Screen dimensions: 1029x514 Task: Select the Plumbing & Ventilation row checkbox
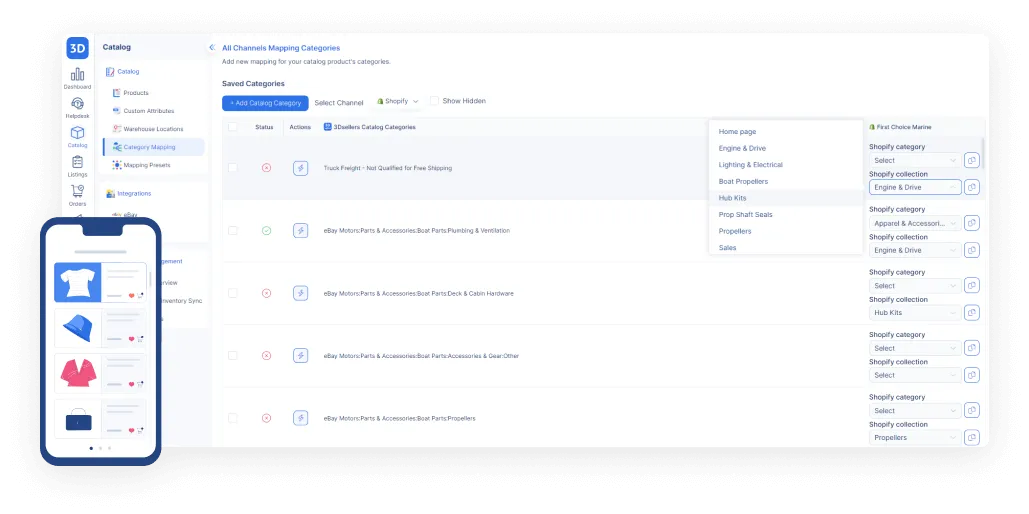(x=233, y=230)
